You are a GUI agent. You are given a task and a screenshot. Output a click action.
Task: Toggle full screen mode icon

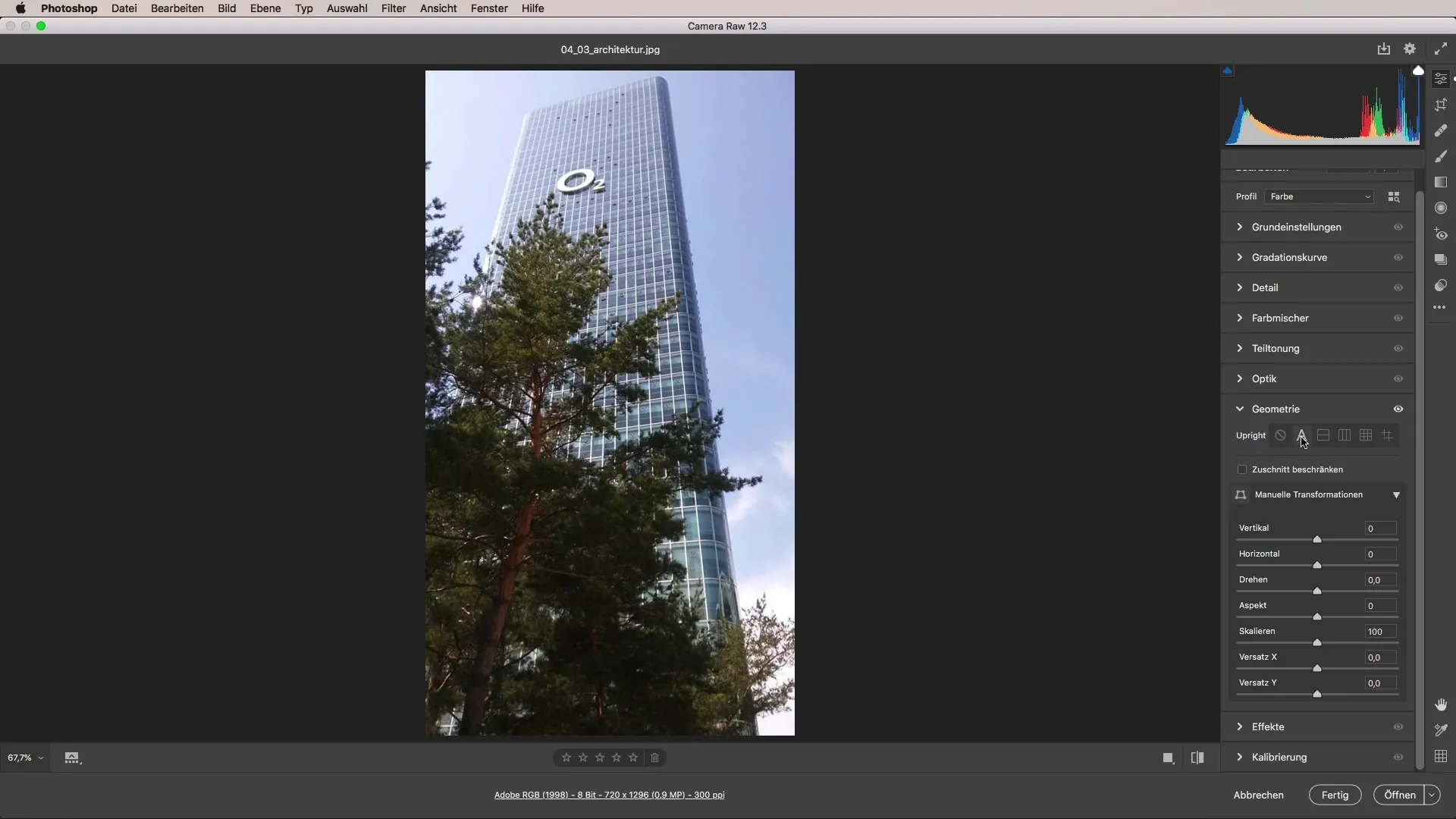(x=1440, y=49)
